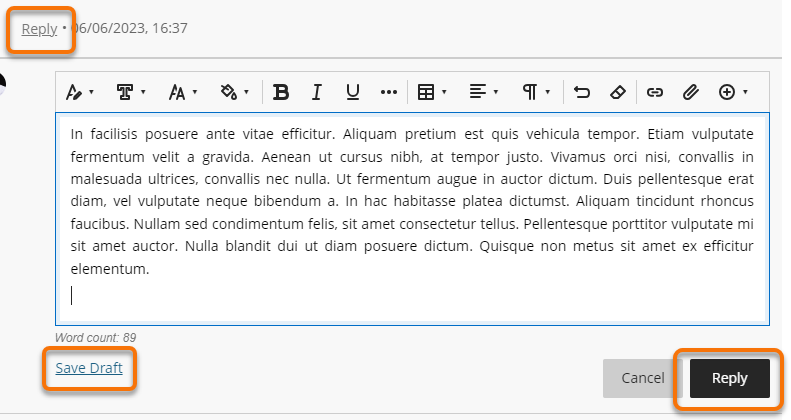791x420 pixels.
Task: Click the undo arrow icon
Action: pos(582,92)
